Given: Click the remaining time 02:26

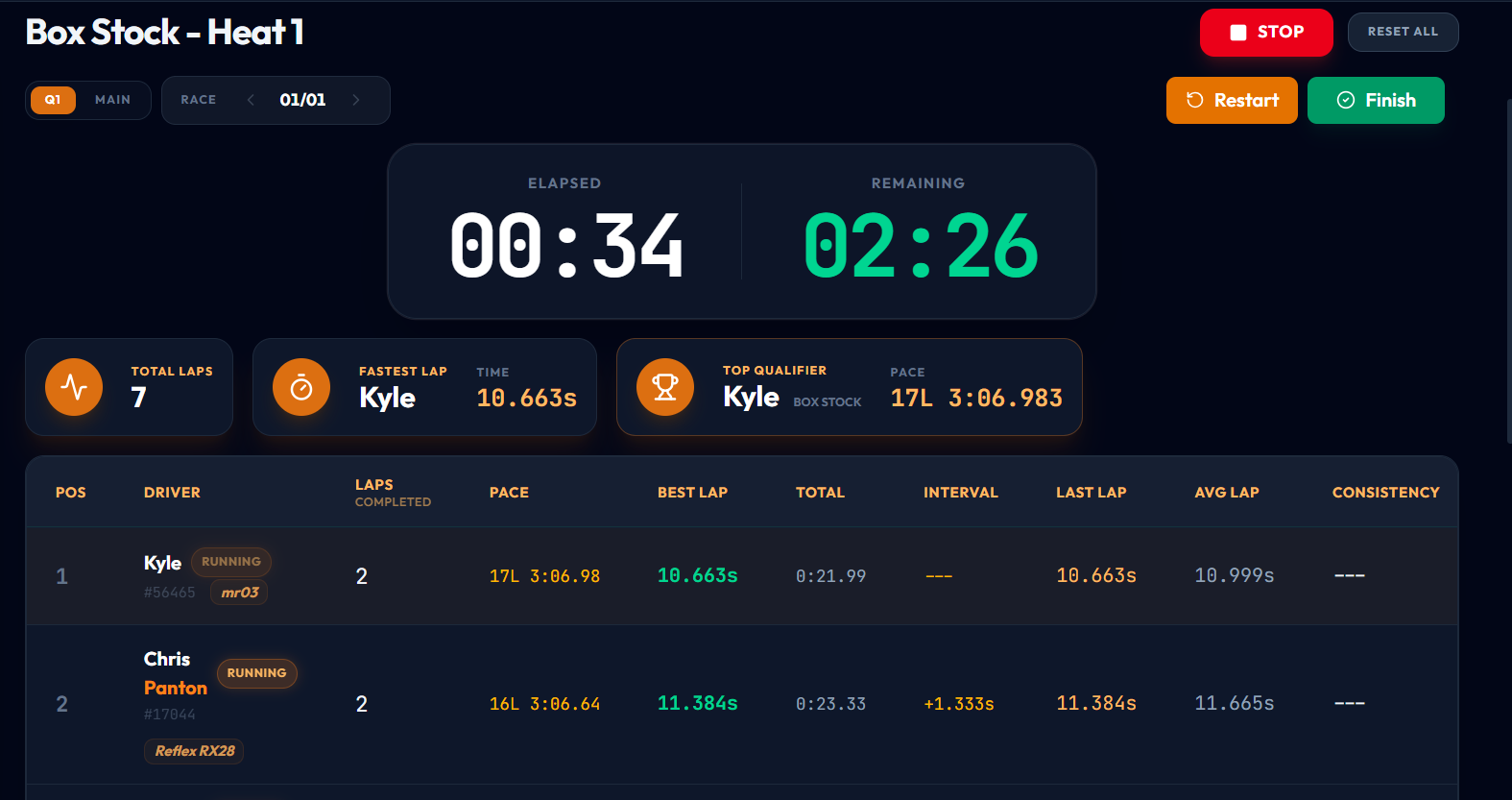Looking at the screenshot, I should pyautogui.click(x=921, y=247).
